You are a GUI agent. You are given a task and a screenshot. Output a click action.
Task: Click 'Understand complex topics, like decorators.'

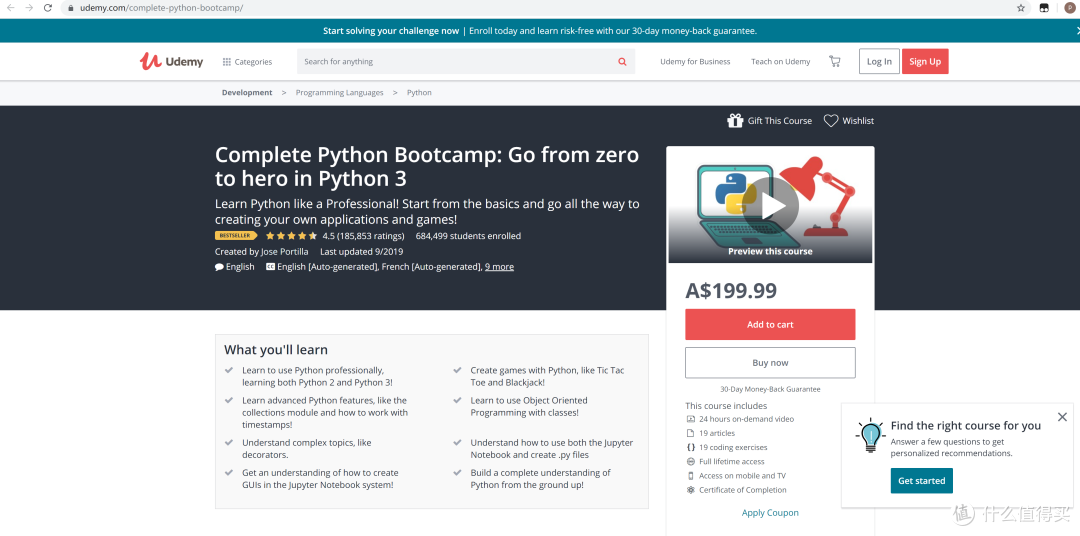click(x=307, y=449)
